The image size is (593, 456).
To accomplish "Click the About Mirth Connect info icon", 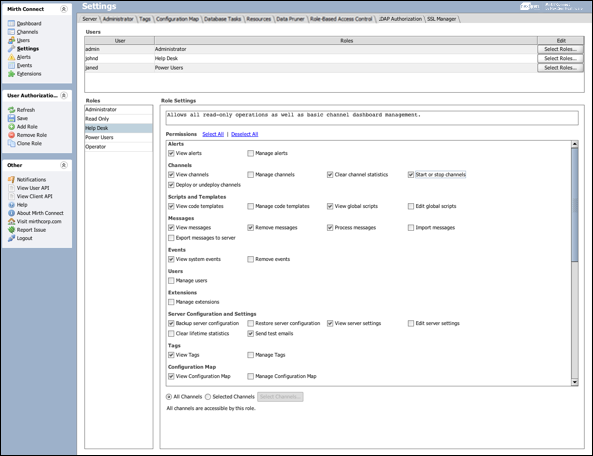I will coord(11,213).
